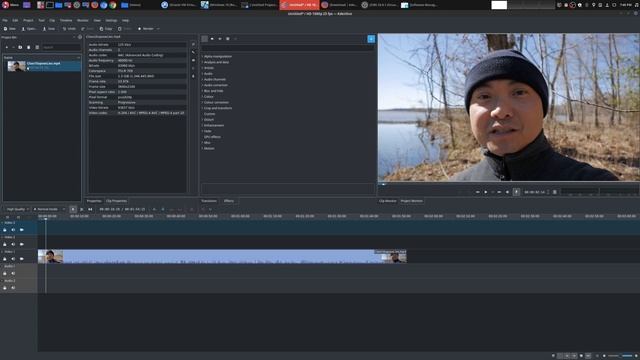Click the clip properties icon in Project Bin toolbar
This screenshot has height=360, width=640.
coord(29,47)
